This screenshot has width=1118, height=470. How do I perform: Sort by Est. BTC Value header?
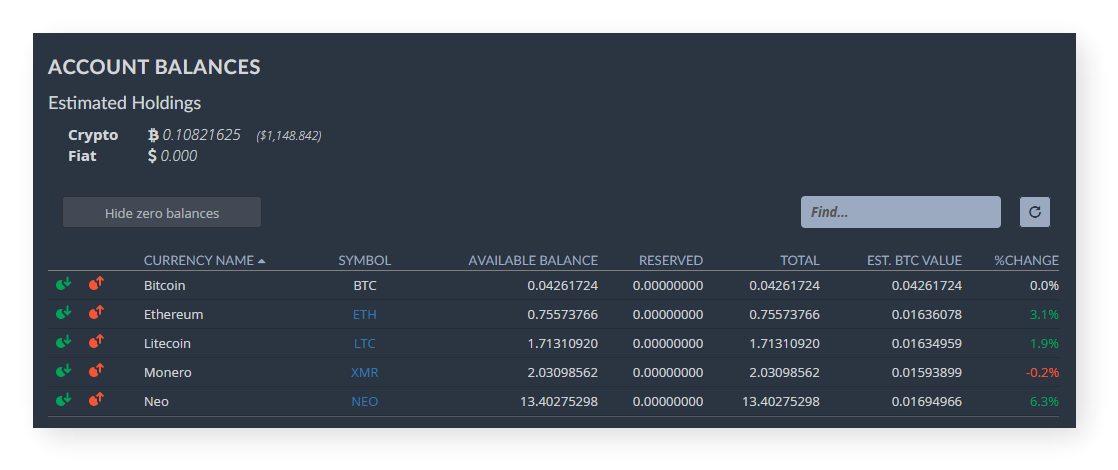click(x=914, y=261)
